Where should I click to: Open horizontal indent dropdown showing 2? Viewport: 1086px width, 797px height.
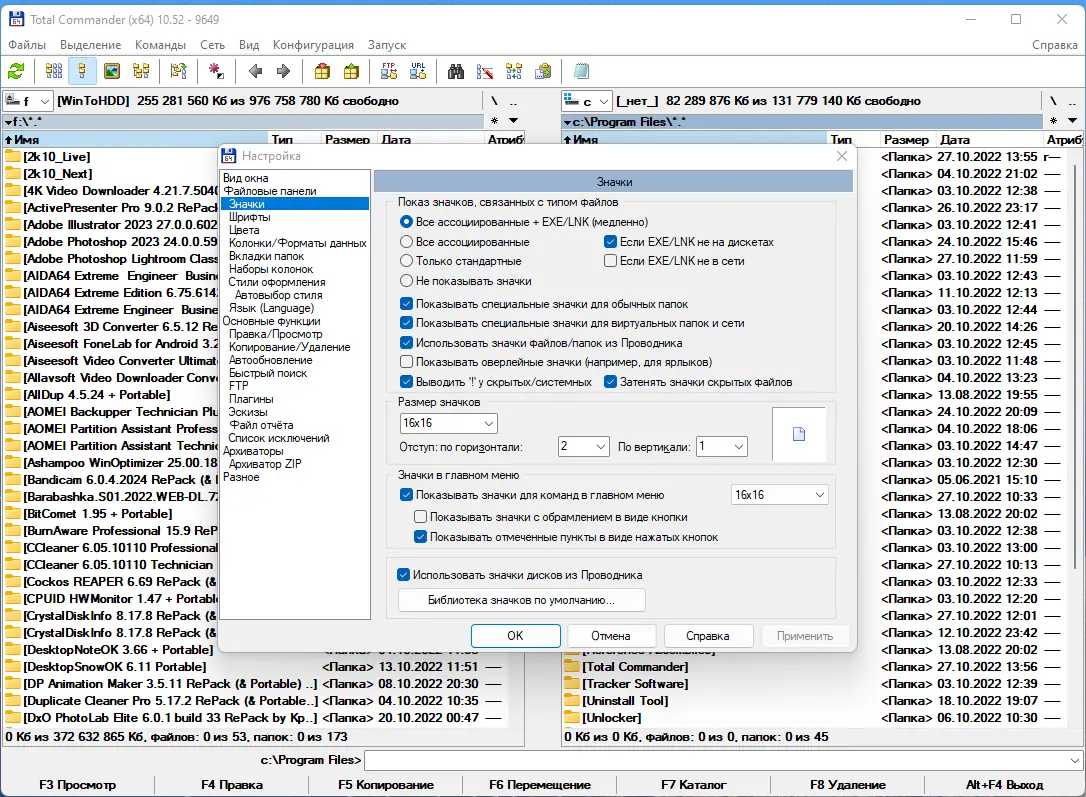(584, 447)
